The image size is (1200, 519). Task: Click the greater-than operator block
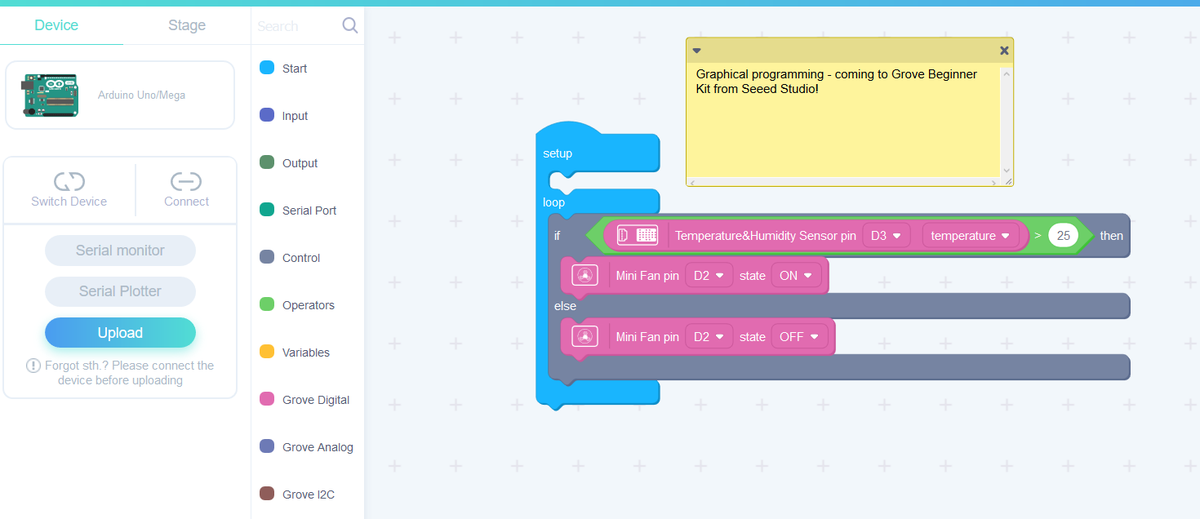1038,236
